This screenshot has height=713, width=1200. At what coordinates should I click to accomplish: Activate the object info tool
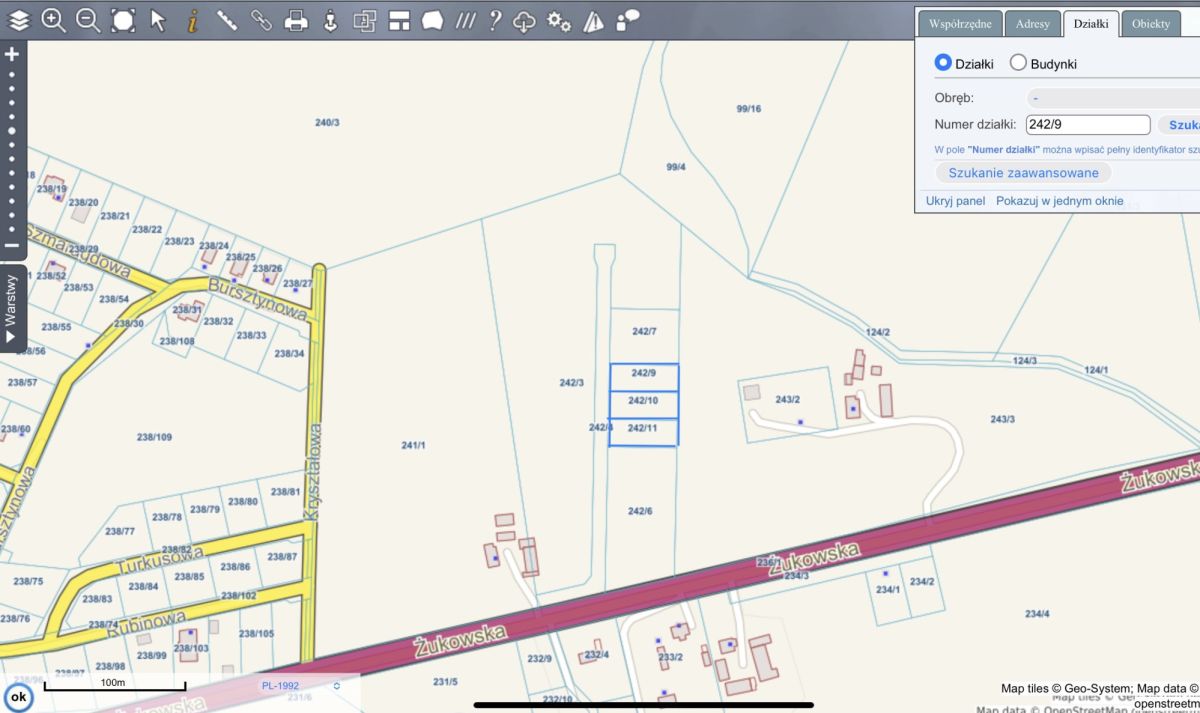click(192, 20)
